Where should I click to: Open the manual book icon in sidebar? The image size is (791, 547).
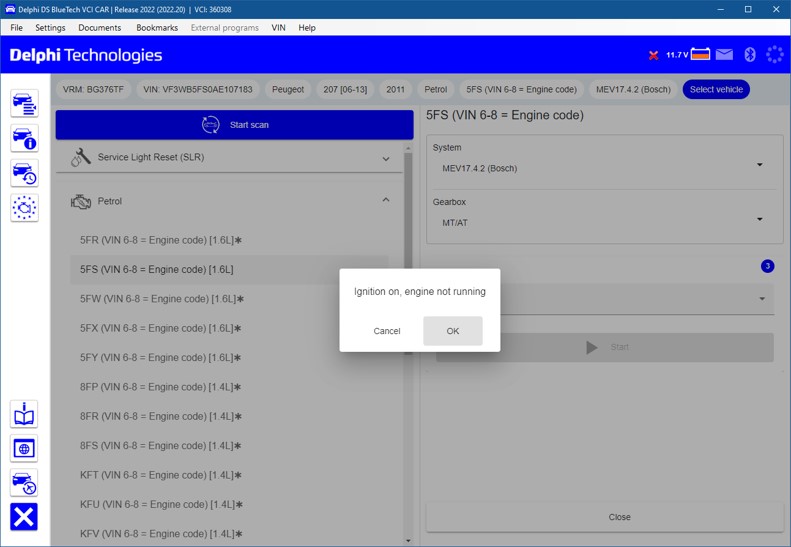tap(24, 414)
